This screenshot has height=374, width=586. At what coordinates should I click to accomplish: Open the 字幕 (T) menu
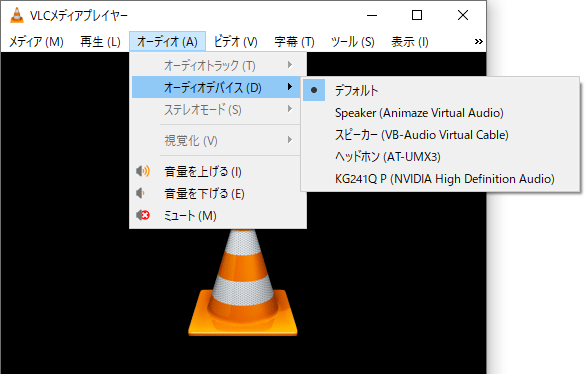point(294,41)
